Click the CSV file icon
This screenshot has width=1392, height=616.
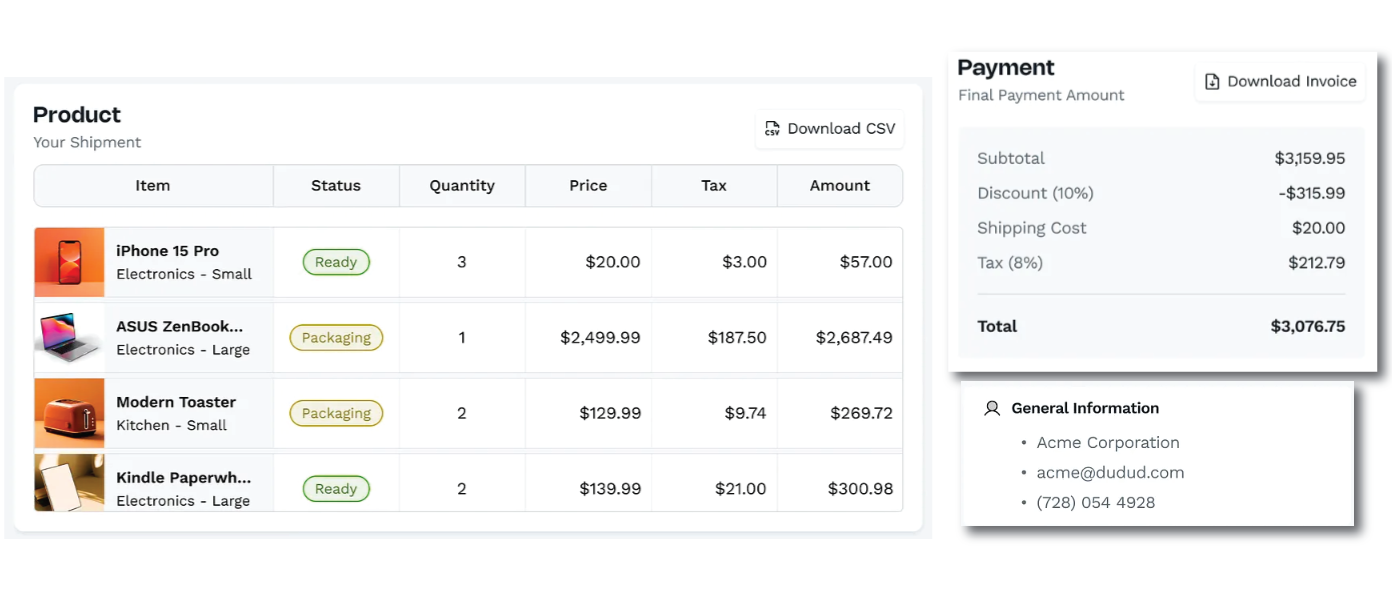click(772, 129)
